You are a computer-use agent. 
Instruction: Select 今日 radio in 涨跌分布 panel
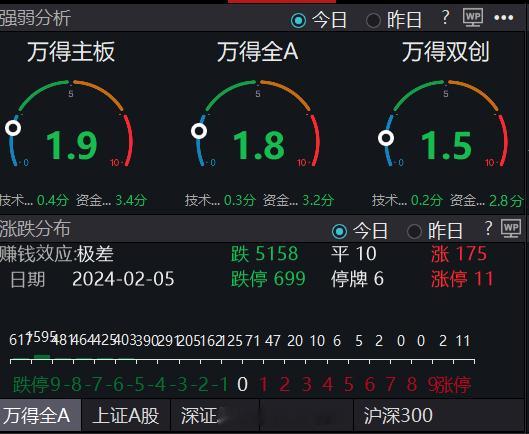coord(339,232)
